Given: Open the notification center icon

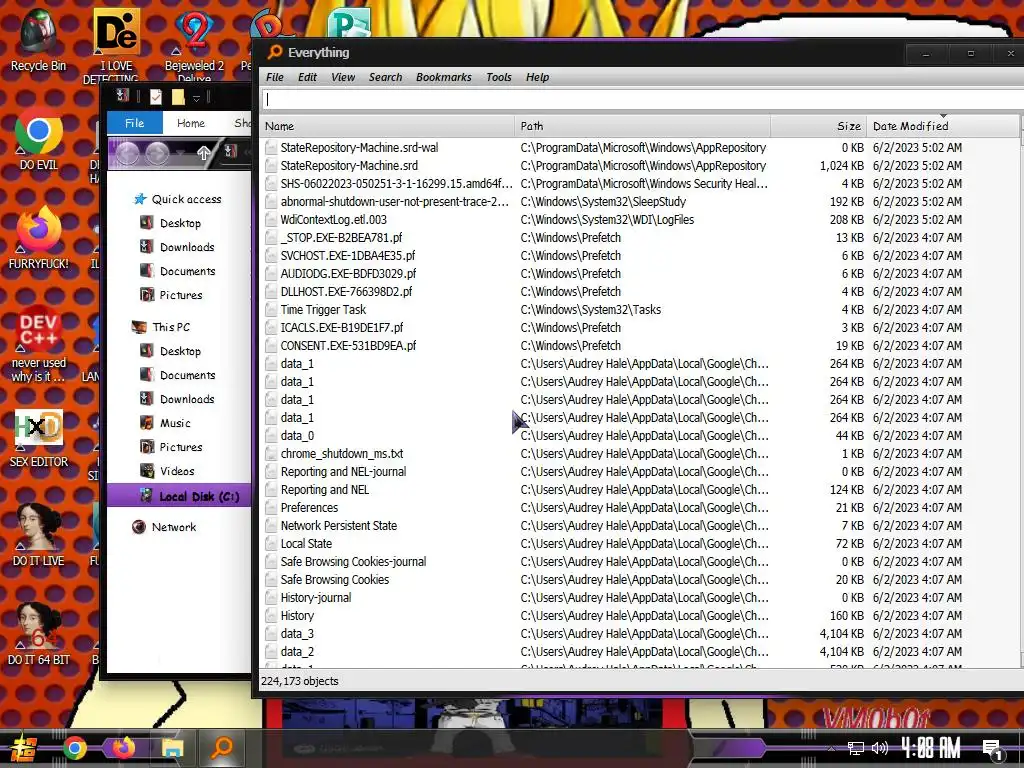Looking at the screenshot, I should (993, 750).
